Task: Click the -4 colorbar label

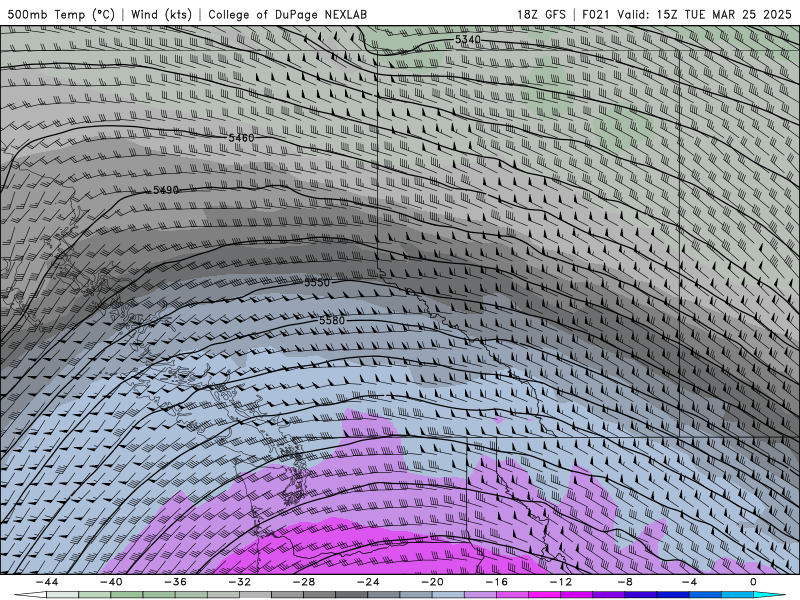Action: [x=689, y=582]
